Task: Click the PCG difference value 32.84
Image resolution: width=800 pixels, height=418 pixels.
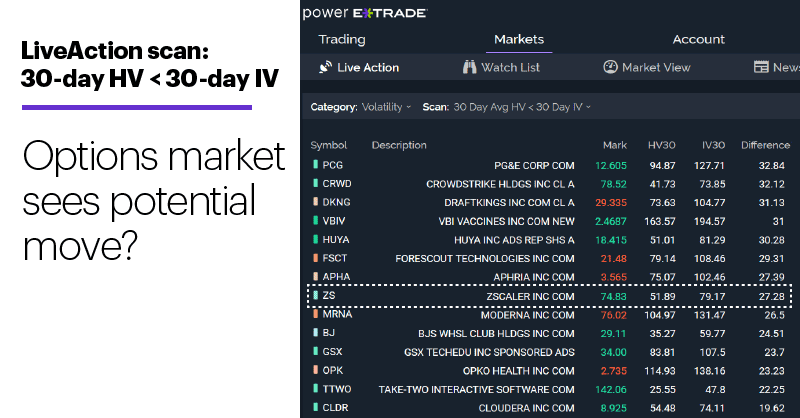Action: click(x=771, y=165)
